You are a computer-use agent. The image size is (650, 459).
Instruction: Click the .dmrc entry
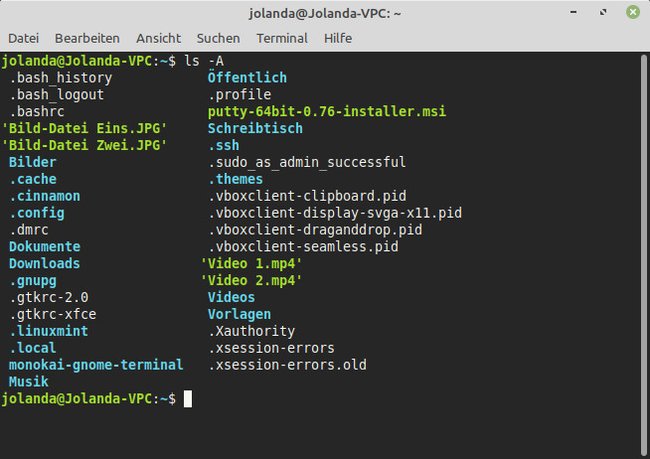tap(29, 230)
